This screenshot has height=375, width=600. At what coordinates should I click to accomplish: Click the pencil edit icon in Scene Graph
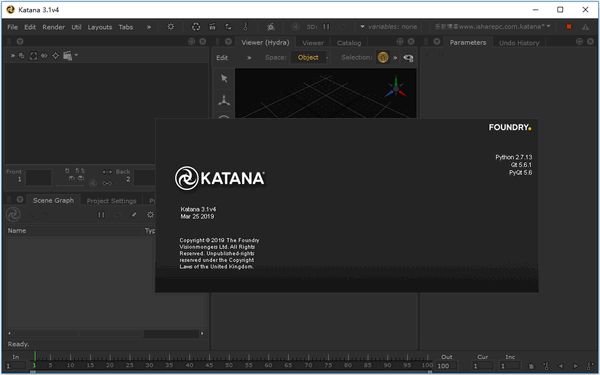134,215
